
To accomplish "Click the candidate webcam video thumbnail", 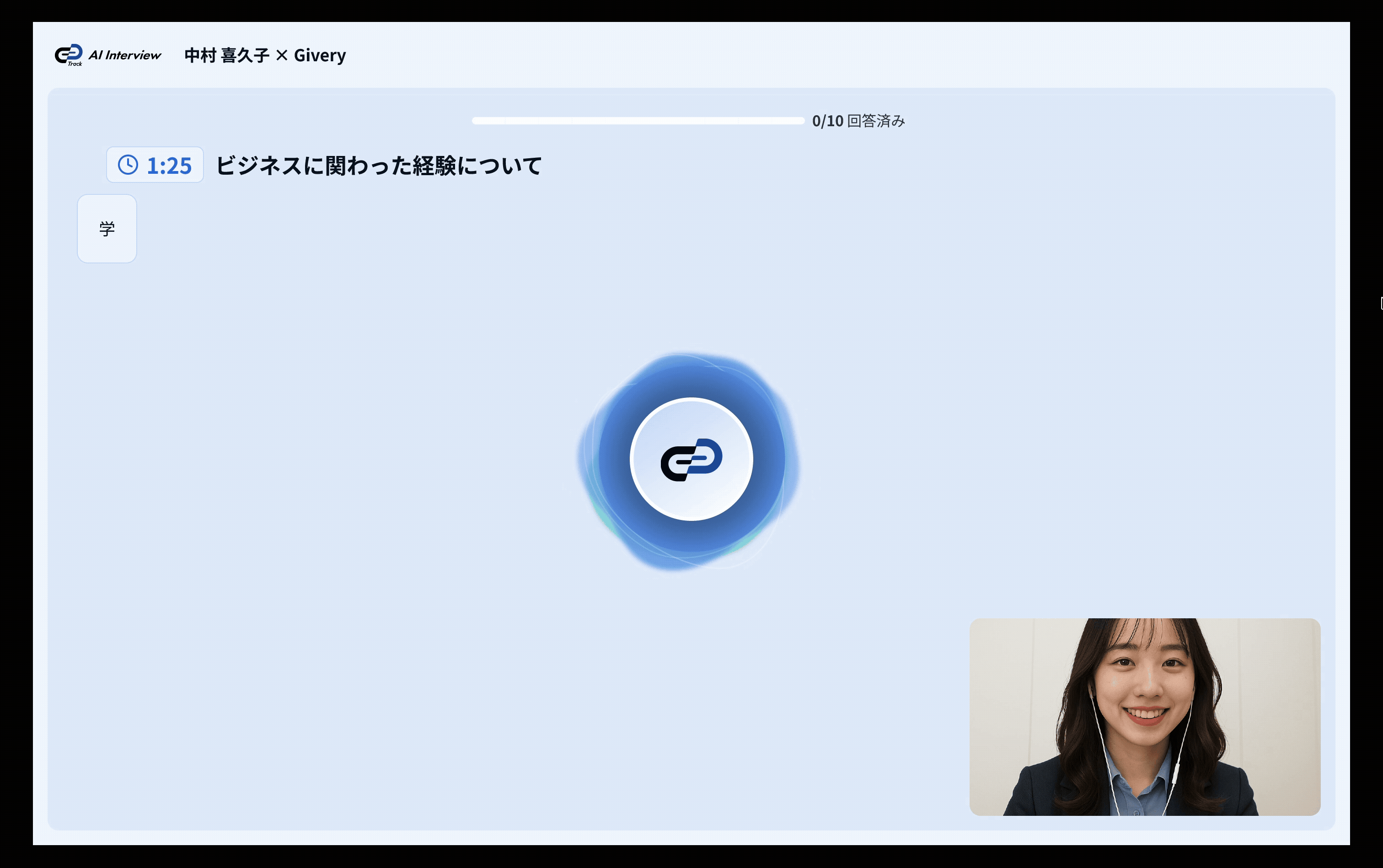I will coord(1144,717).
